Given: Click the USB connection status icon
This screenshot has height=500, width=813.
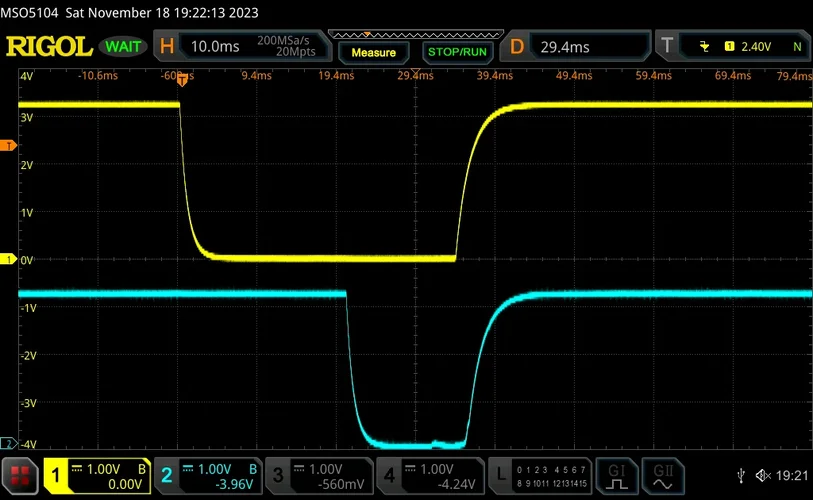Looking at the screenshot, I should point(739,475).
